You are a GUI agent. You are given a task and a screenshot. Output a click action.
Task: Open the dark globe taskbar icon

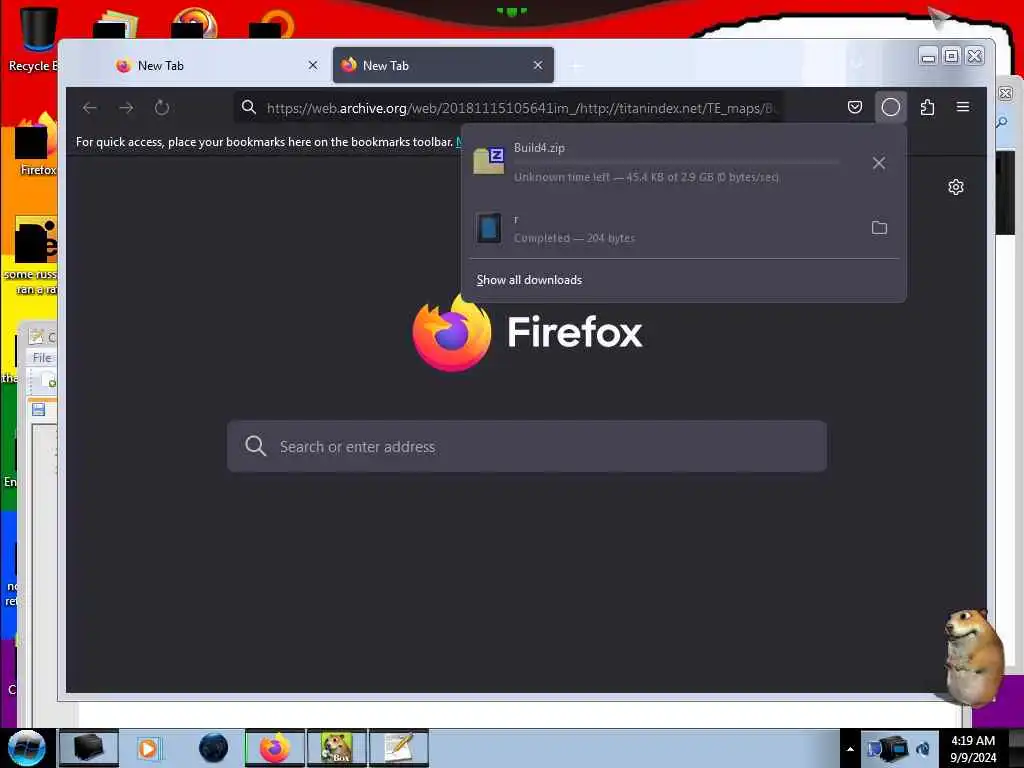[213, 748]
